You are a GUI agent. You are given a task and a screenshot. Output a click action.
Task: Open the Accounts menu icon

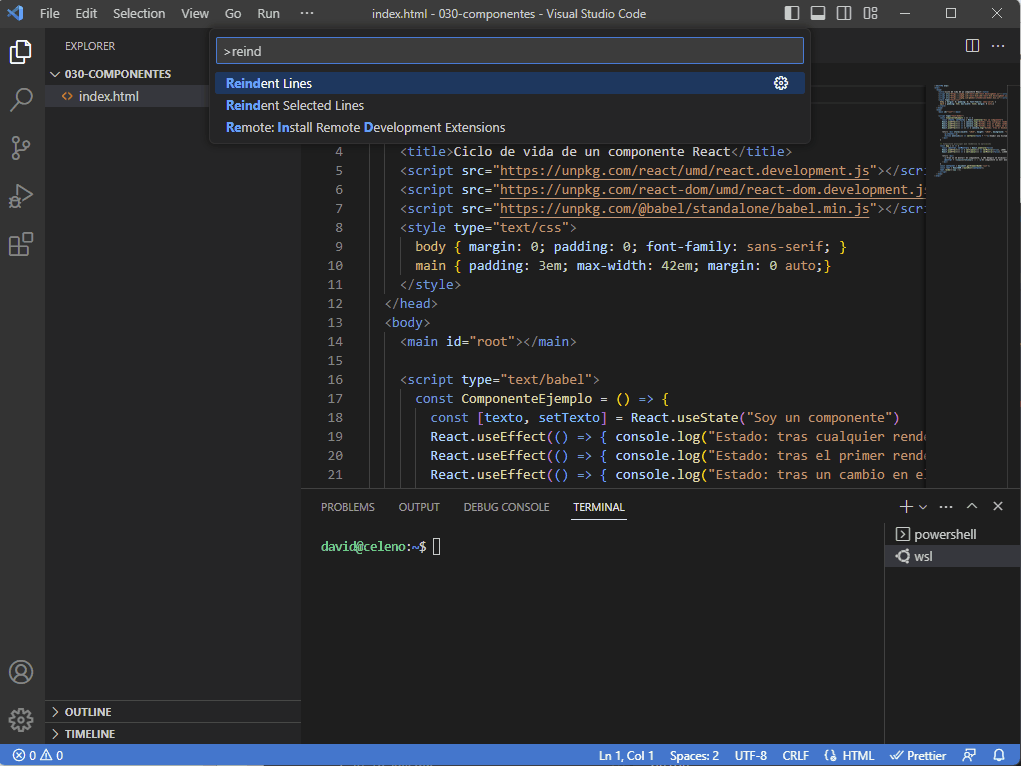click(21, 672)
